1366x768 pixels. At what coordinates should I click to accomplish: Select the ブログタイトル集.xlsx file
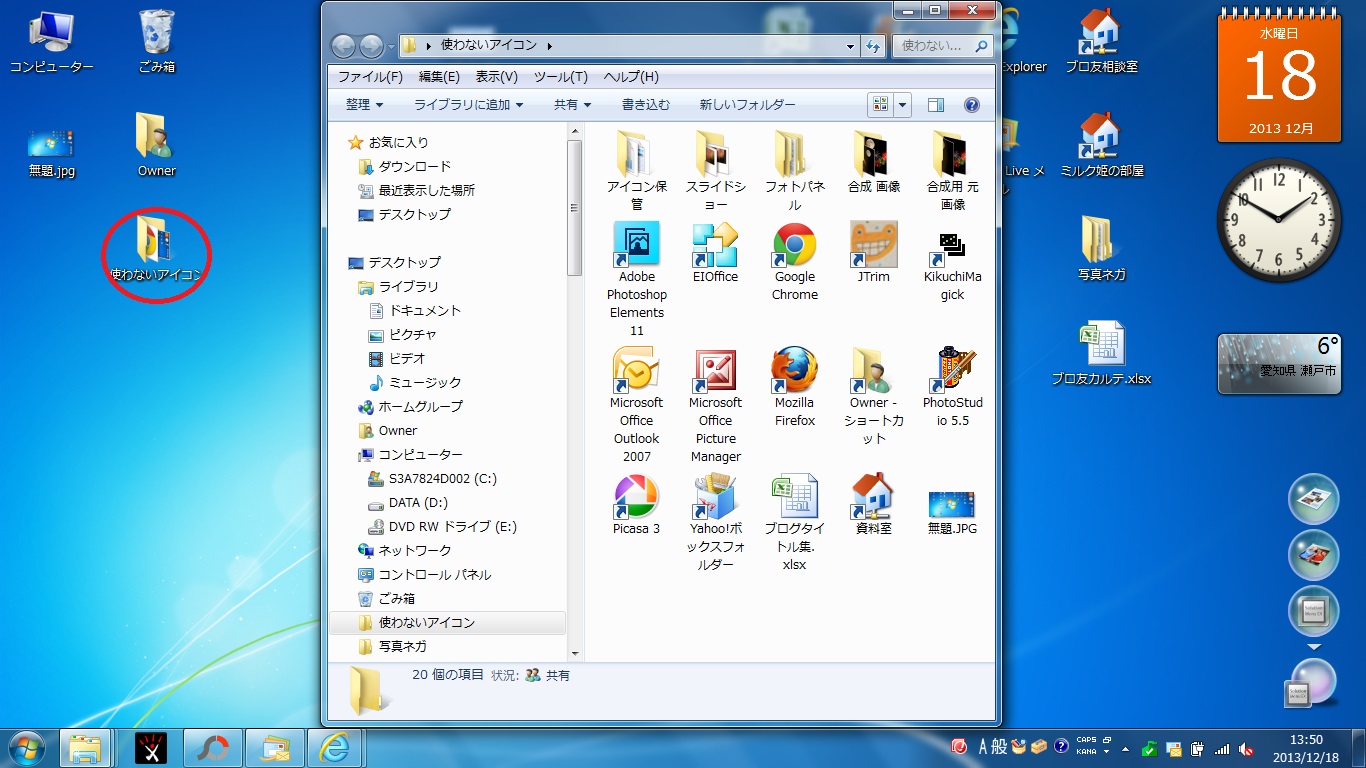[x=795, y=522]
